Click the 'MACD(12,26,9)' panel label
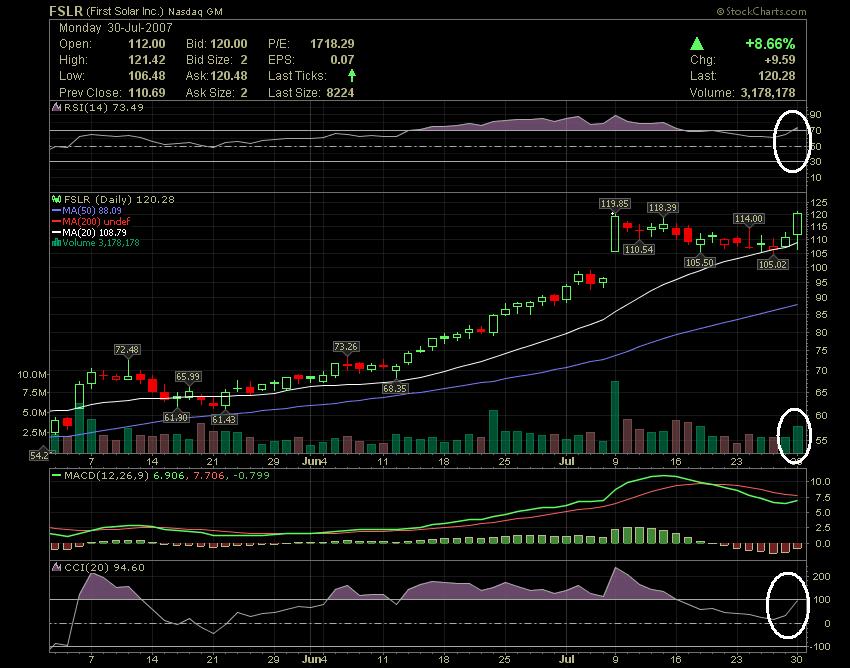850x668 pixels. (106, 476)
